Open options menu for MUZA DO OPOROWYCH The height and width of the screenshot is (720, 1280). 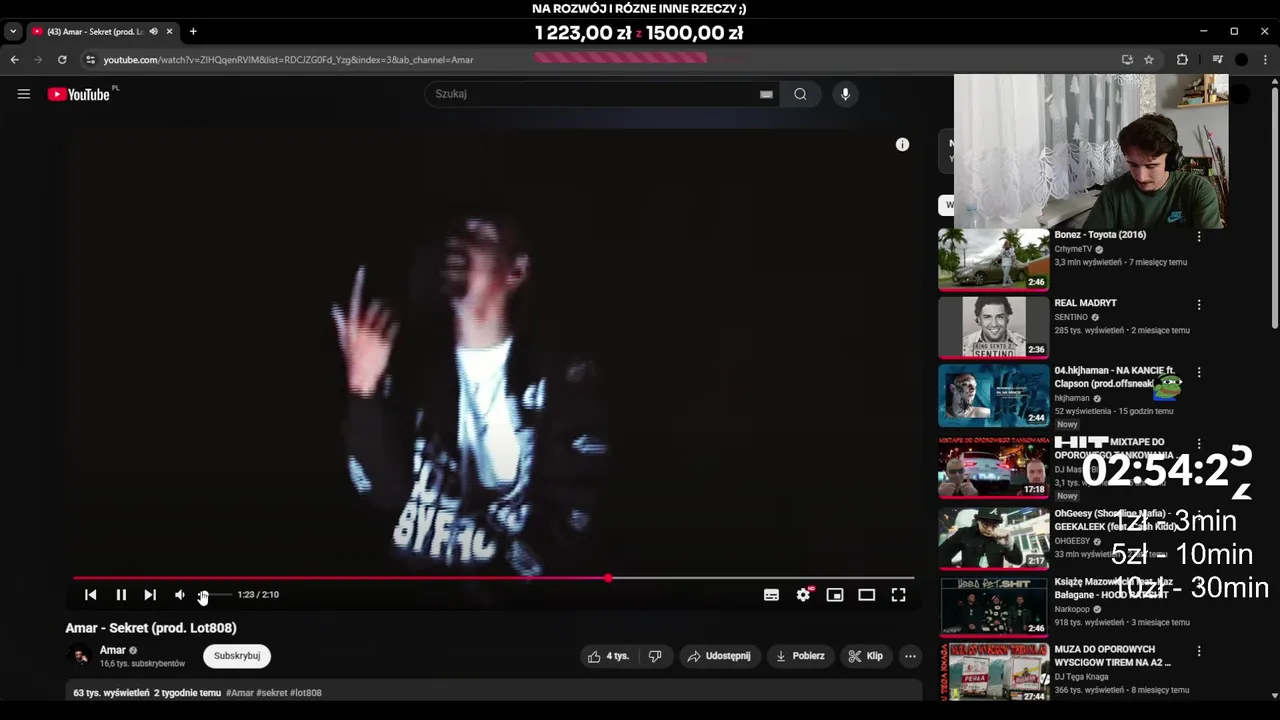click(x=1199, y=651)
